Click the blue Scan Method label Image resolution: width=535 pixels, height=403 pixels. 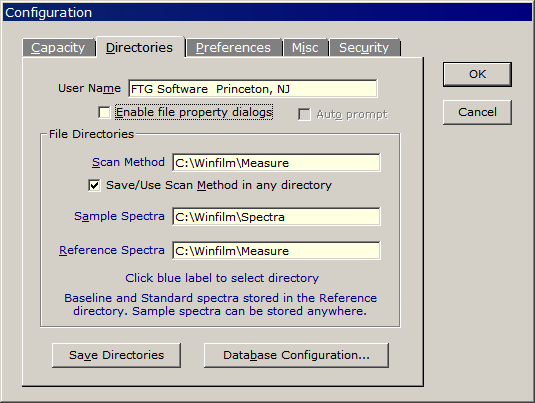point(128,162)
